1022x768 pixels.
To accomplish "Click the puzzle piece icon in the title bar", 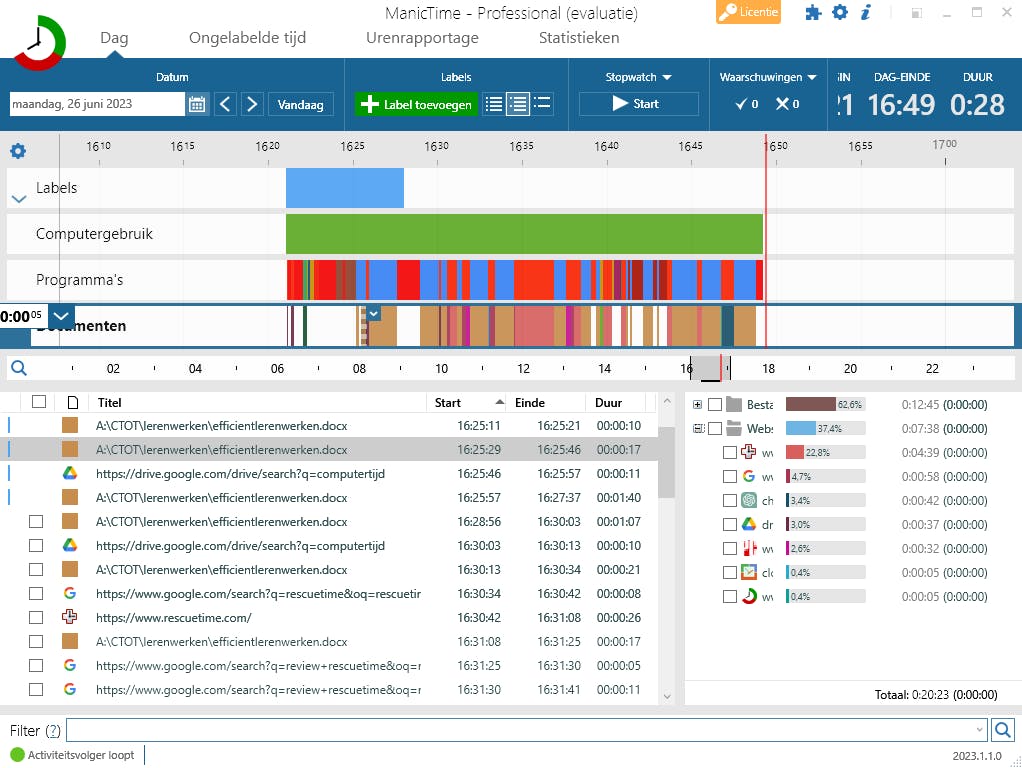I will click(x=813, y=13).
